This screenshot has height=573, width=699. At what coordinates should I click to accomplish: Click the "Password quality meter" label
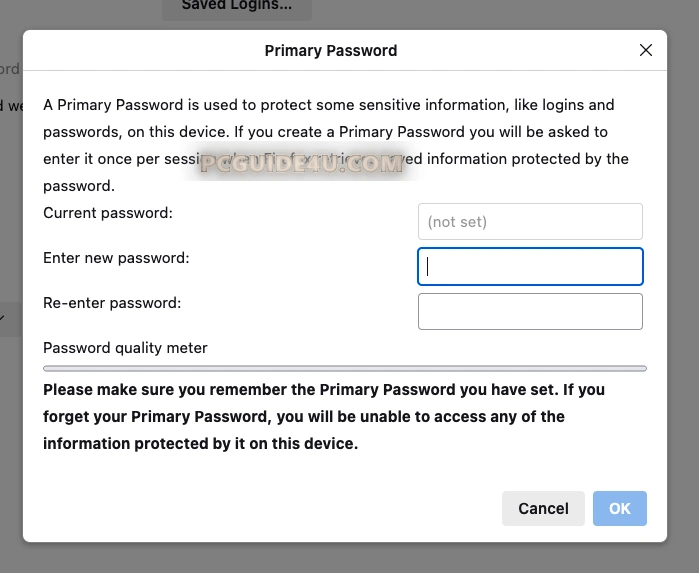coord(125,348)
